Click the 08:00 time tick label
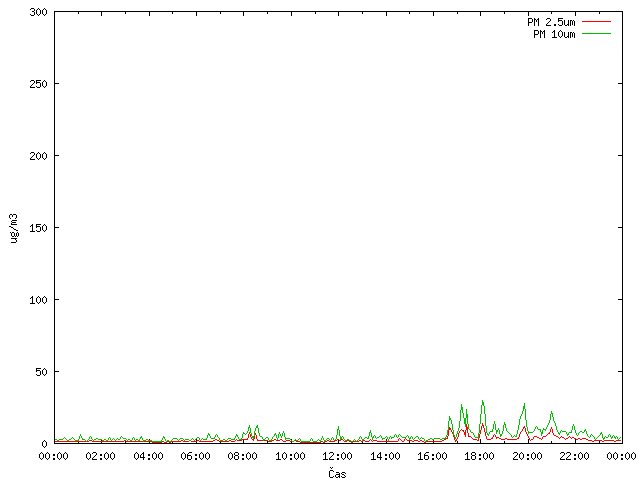The width and height of the screenshot is (640, 480). pos(242,456)
